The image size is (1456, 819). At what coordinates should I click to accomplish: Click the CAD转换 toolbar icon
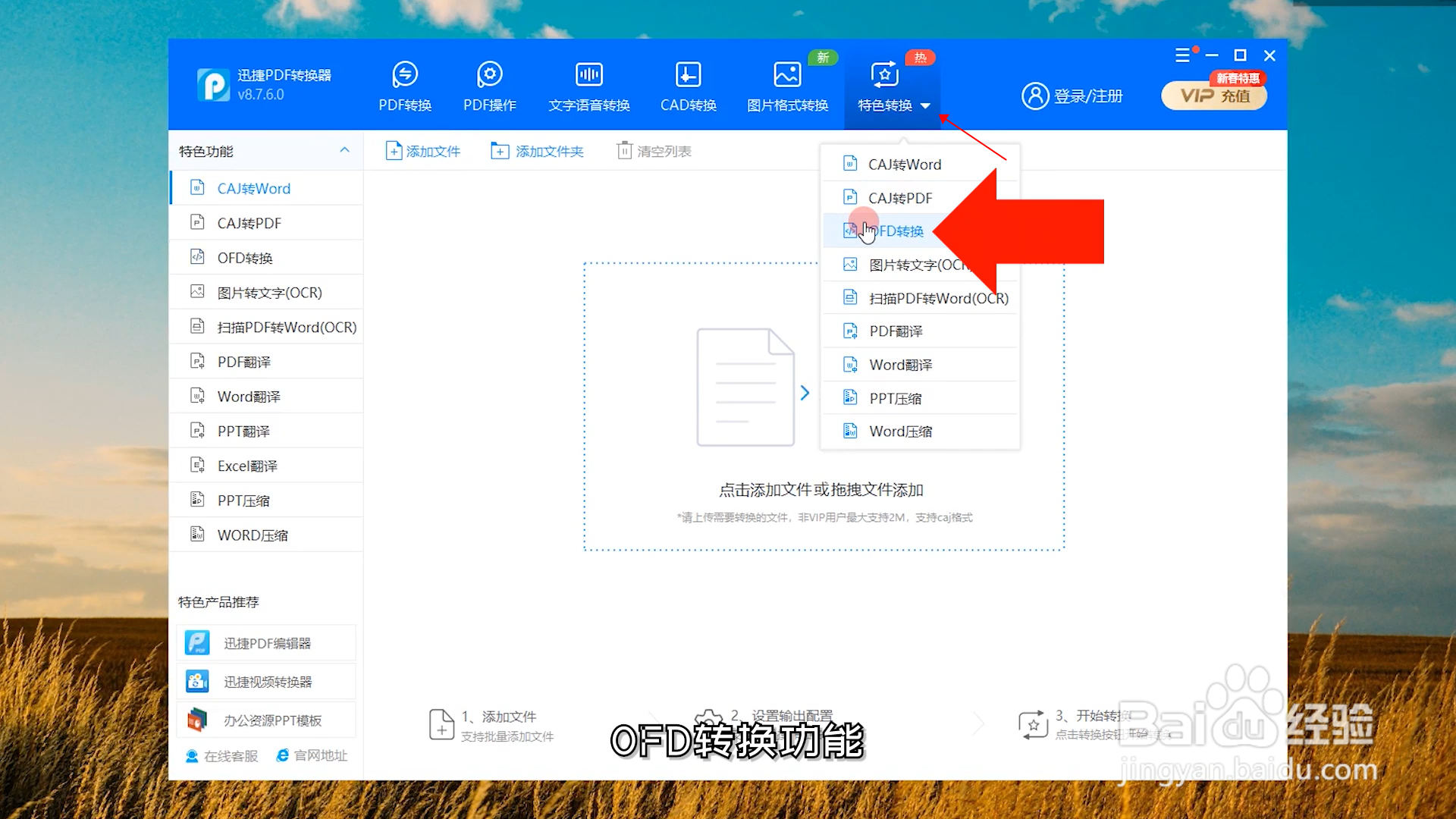tap(688, 74)
